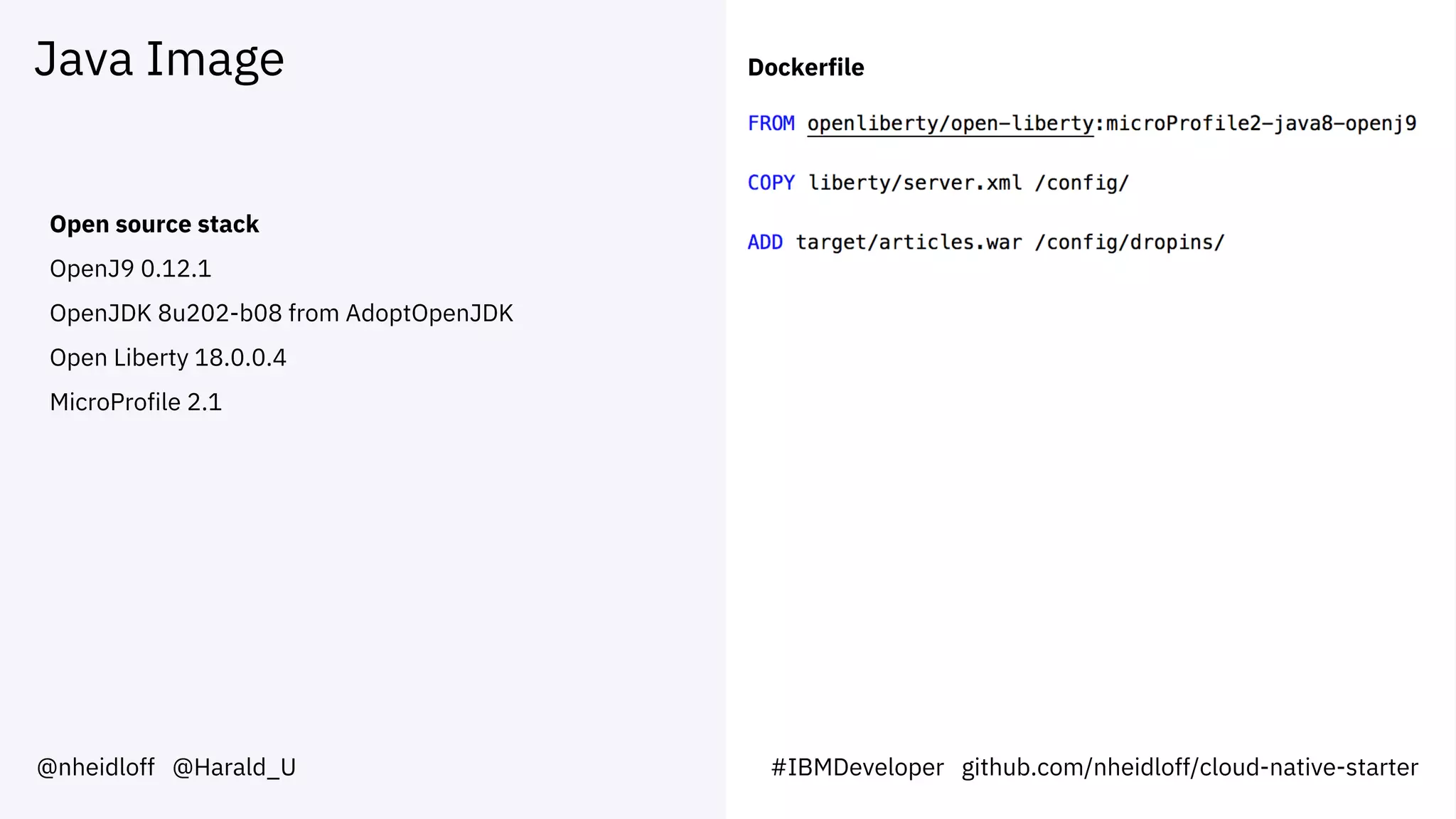Select 'target/articles.war' path text
The height and width of the screenshot is (819, 1456).
(909, 243)
